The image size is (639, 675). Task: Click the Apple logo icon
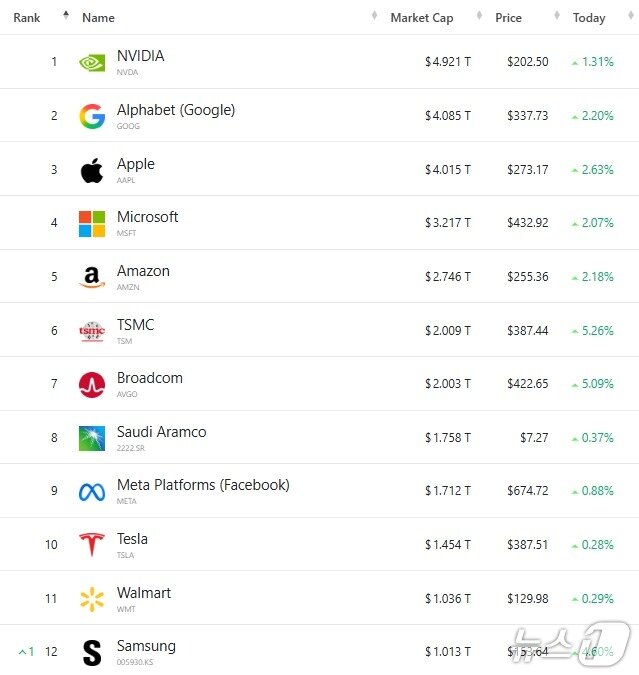tap(92, 170)
